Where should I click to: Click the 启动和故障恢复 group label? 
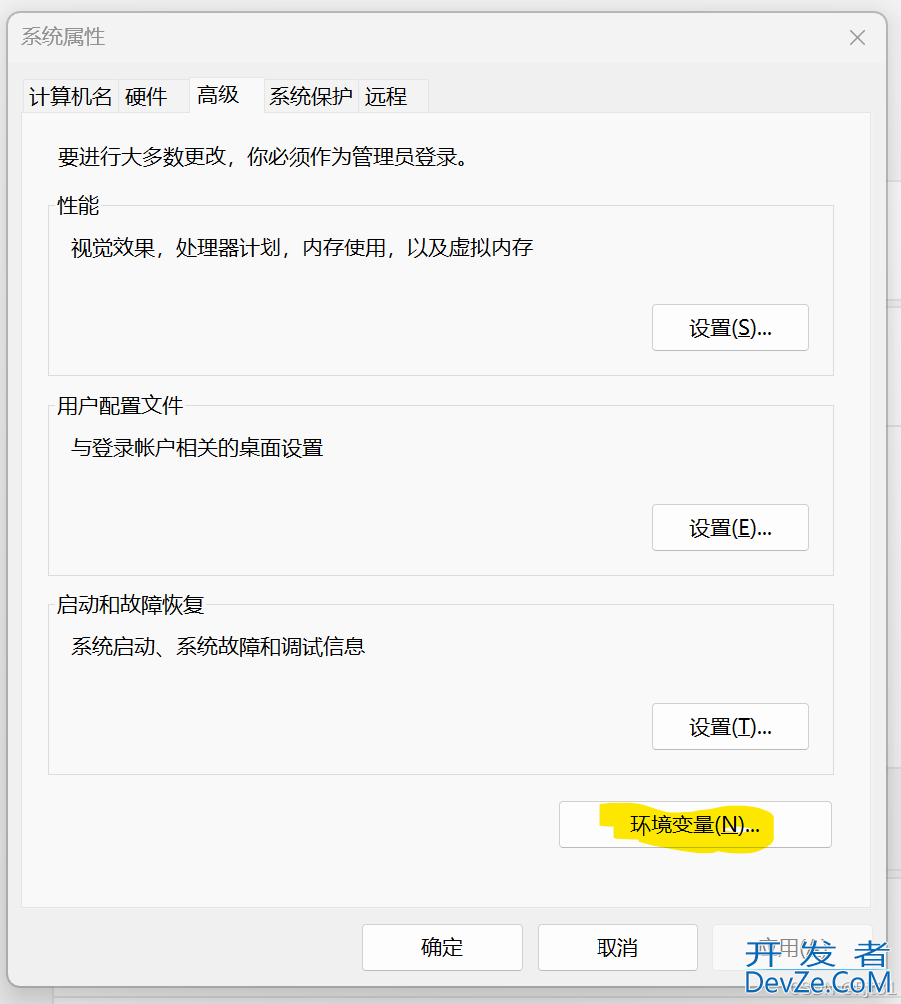(x=131, y=604)
